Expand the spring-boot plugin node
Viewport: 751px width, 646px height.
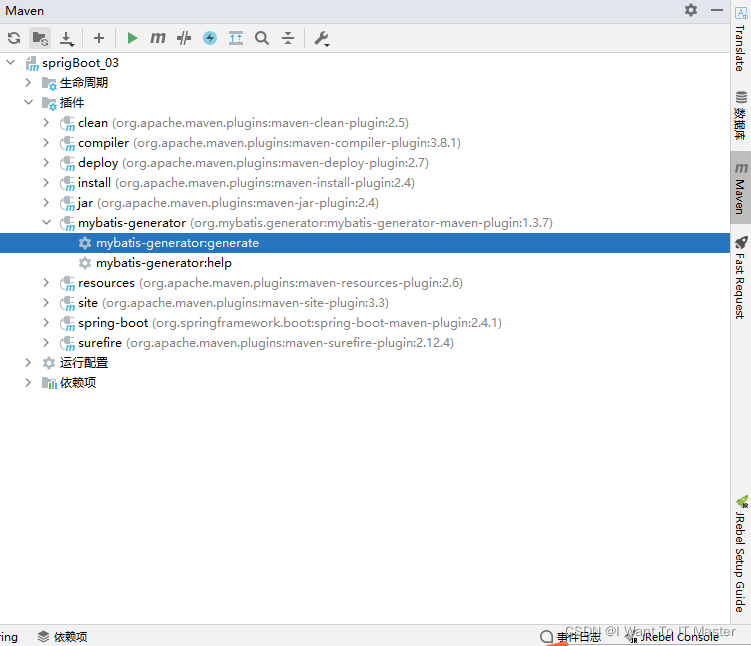coord(46,323)
